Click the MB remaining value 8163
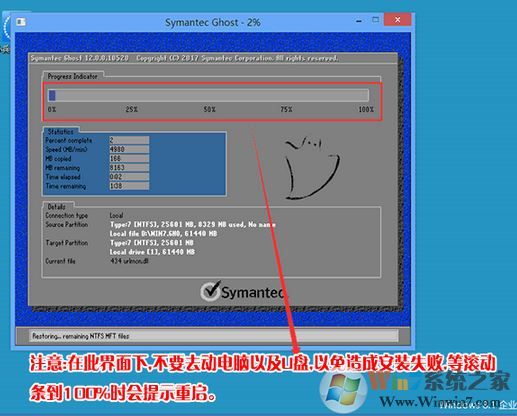This screenshot has width=517, height=416. pos(129,167)
